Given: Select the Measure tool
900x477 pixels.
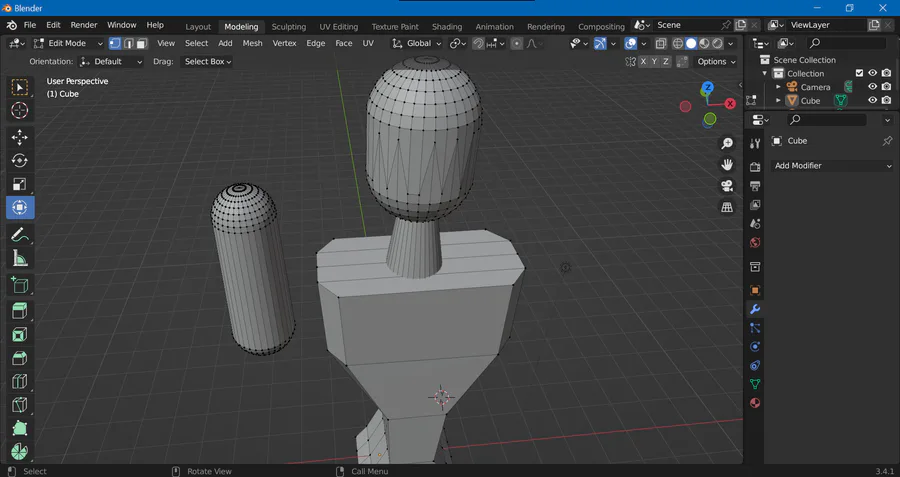Looking at the screenshot, I should point(20,260).
